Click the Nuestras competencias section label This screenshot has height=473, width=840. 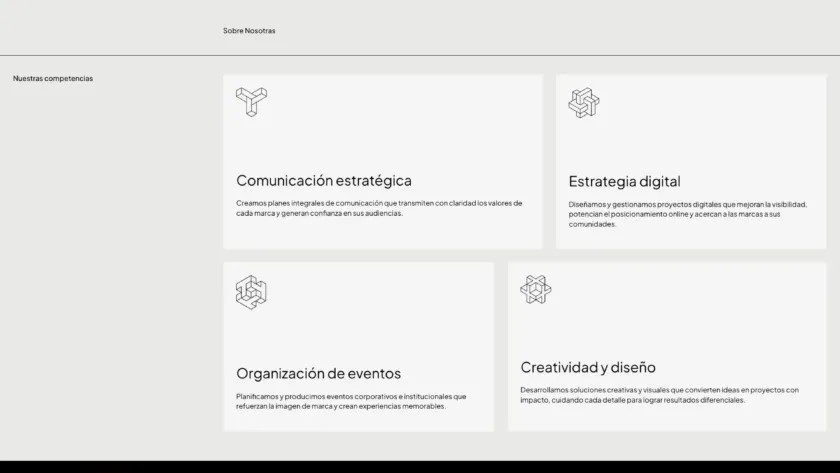pos(53,78)
